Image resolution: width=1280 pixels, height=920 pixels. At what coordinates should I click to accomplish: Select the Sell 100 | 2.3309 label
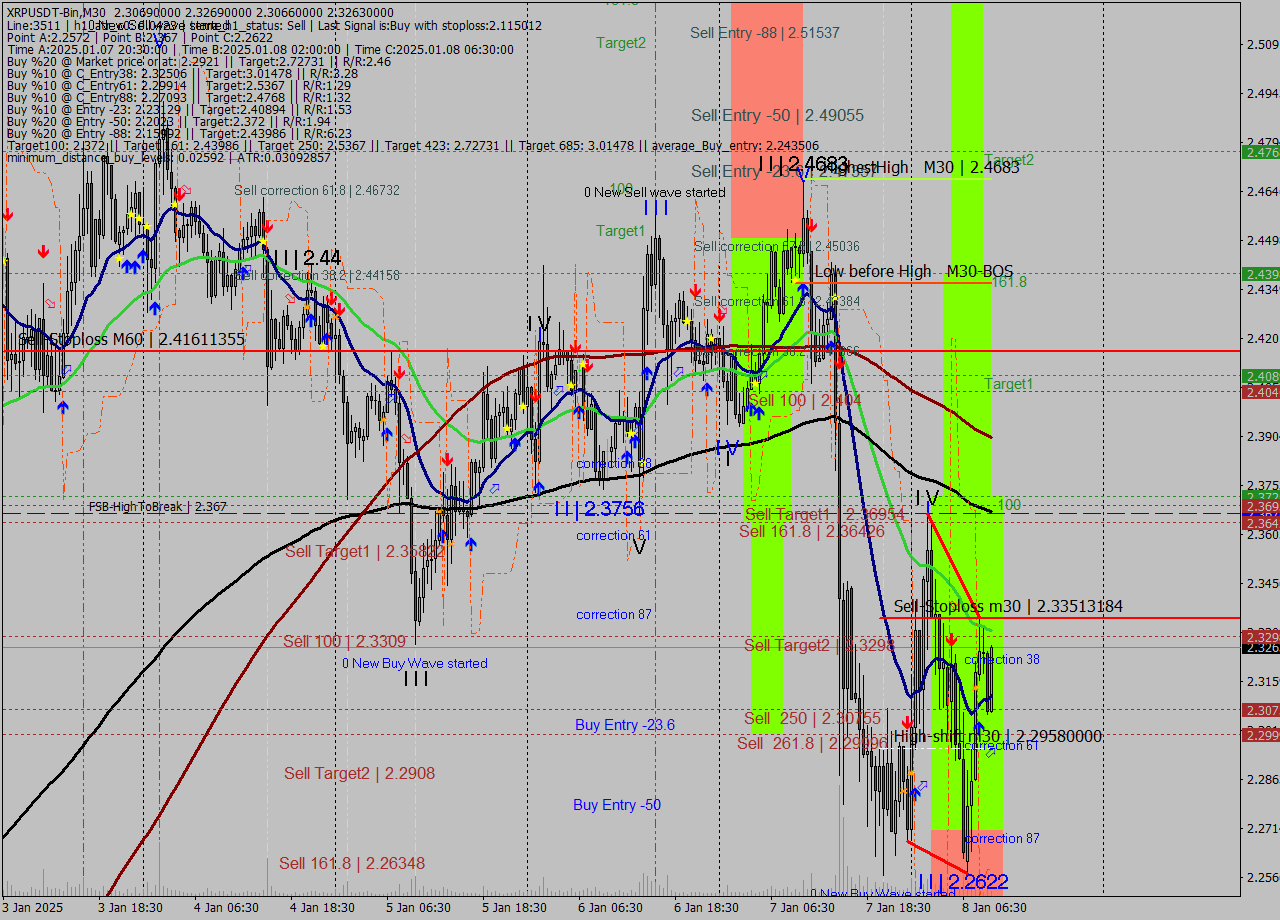345,641
